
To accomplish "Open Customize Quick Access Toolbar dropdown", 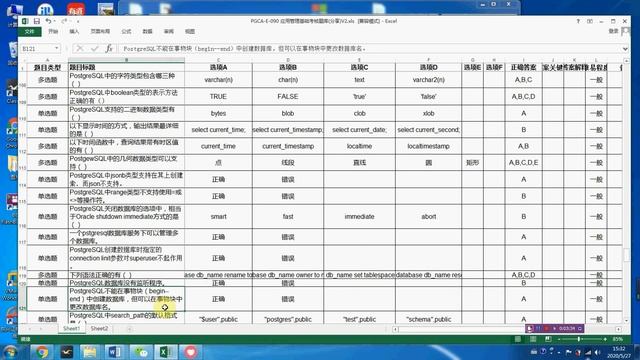I will [x=78, y=21].
